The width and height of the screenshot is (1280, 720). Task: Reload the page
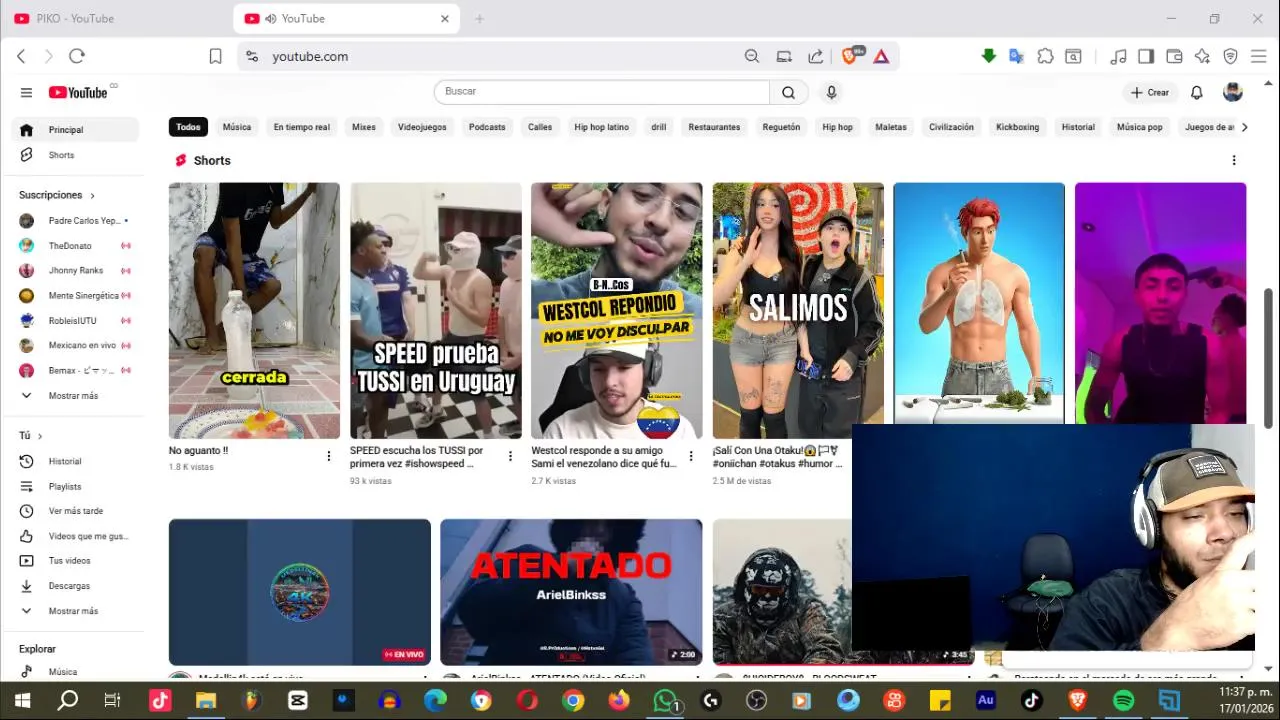point(77,56)
